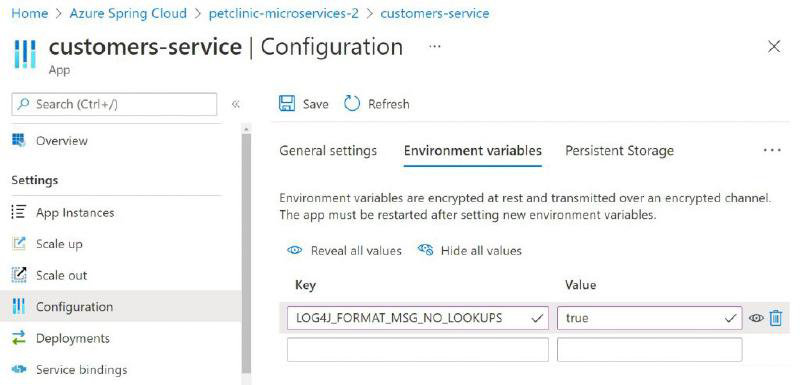
Task: Delete the LOG4J_FORMAT_MSG_NO_LOOKUPS variable with the trash icon
Action: point(776,318)
